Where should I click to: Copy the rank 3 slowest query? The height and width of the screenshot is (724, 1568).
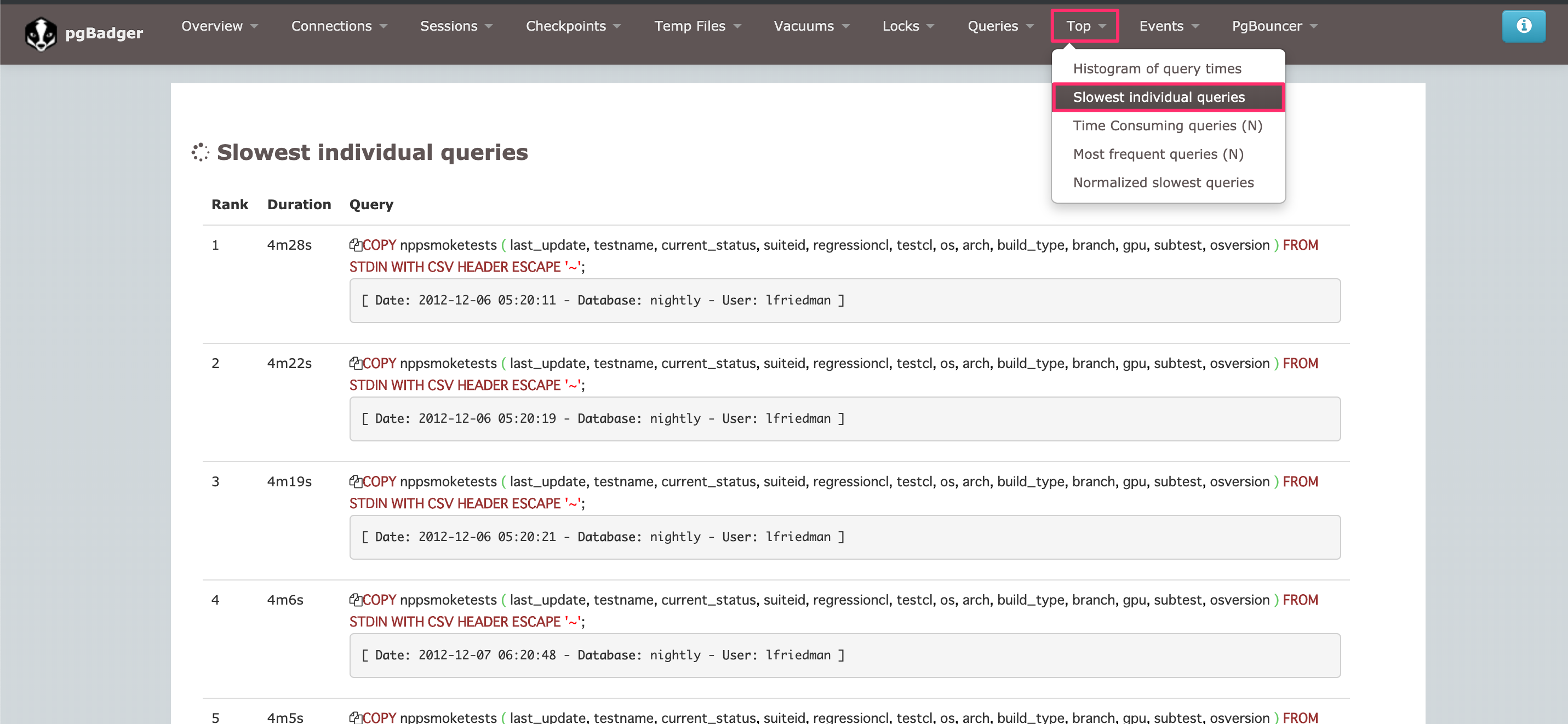tap(357, 481)
